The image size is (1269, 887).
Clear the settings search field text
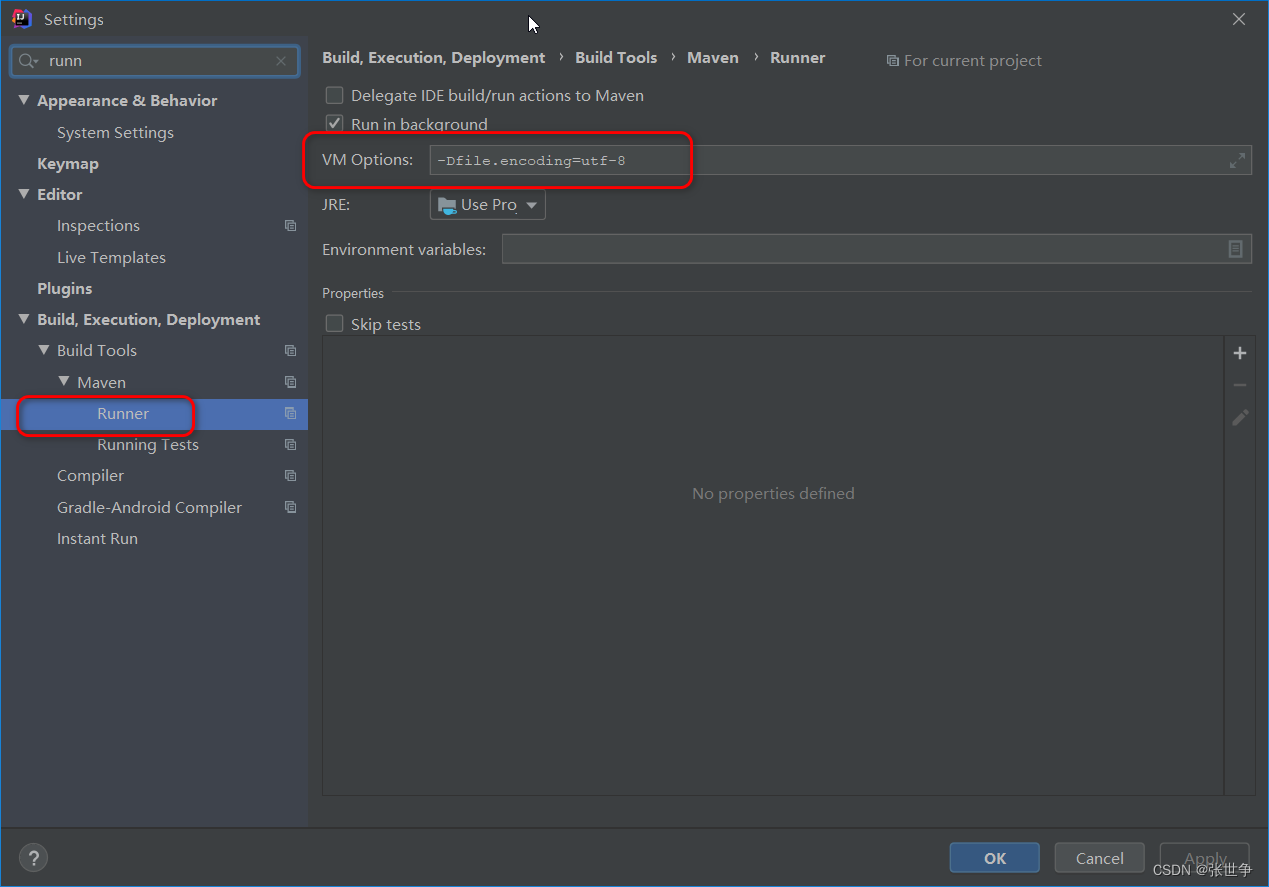281,61
